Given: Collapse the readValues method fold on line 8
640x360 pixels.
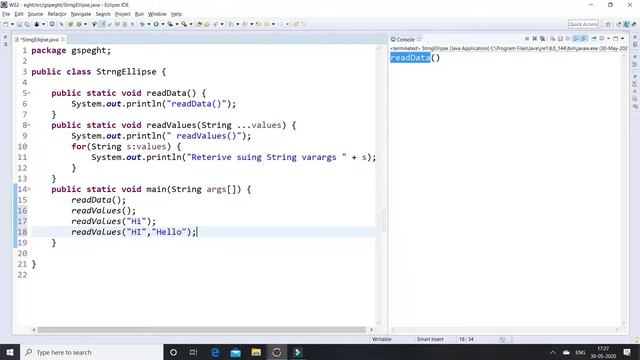Looking at the screenshot, I should point(29,125).
